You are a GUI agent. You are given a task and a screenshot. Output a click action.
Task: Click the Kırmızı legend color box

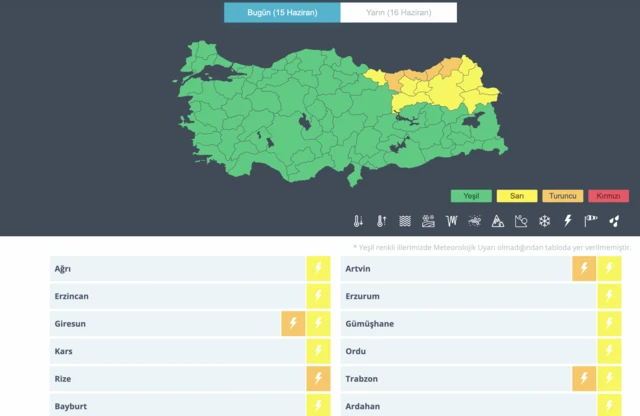[608, 196]
